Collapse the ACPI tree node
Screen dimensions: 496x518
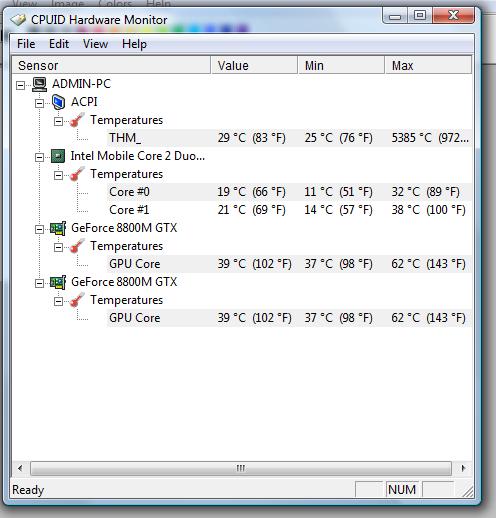coord(39,103)
